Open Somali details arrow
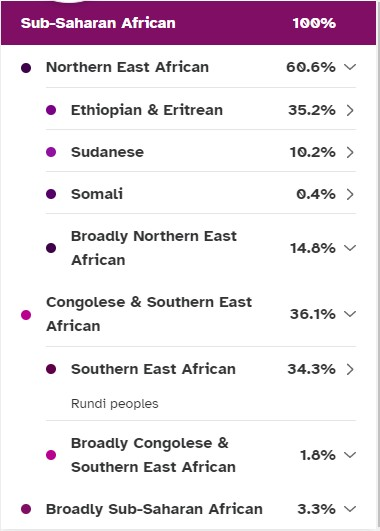Viewport: 380px width, 531px height. [350, 194]
